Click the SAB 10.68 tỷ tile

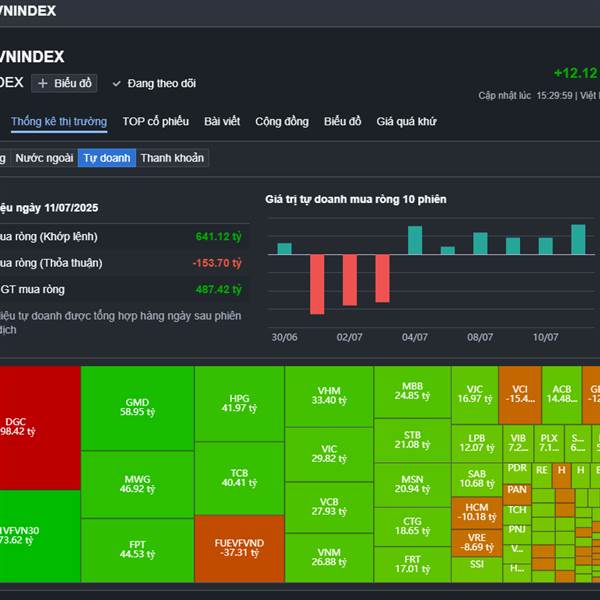477,480
